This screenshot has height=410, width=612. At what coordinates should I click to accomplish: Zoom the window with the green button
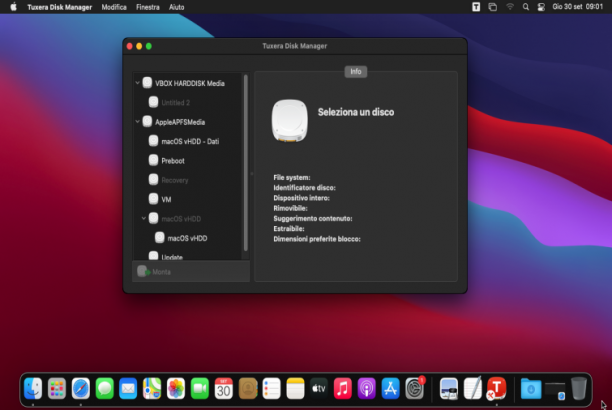pyautogui.click(x=149, y=46)
